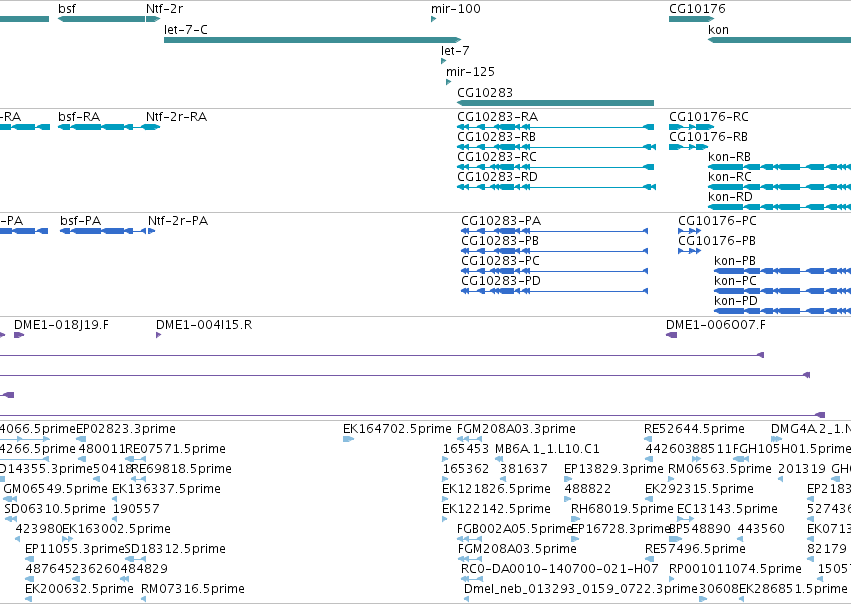Open the kon-PC protein feature

click(735, 281)
